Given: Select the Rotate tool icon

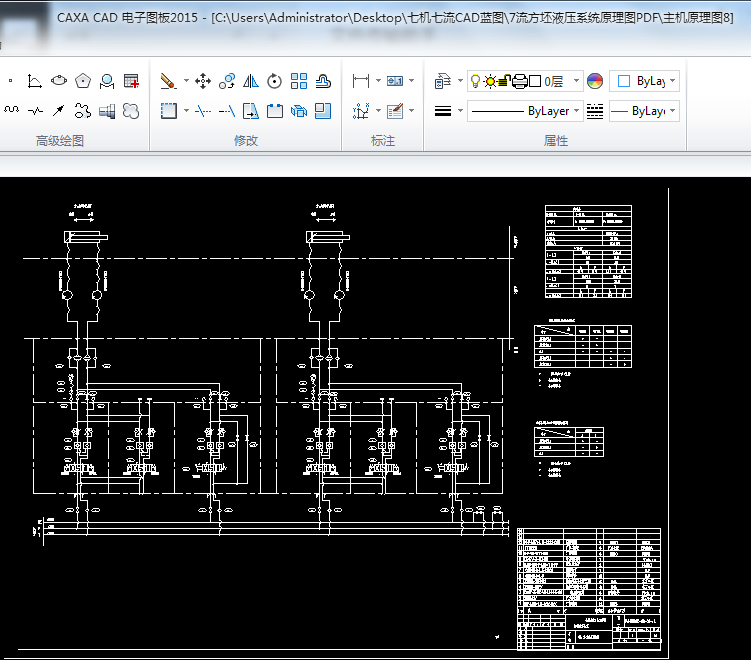Looking at the screenshot, I should click(x=274, y=81).
